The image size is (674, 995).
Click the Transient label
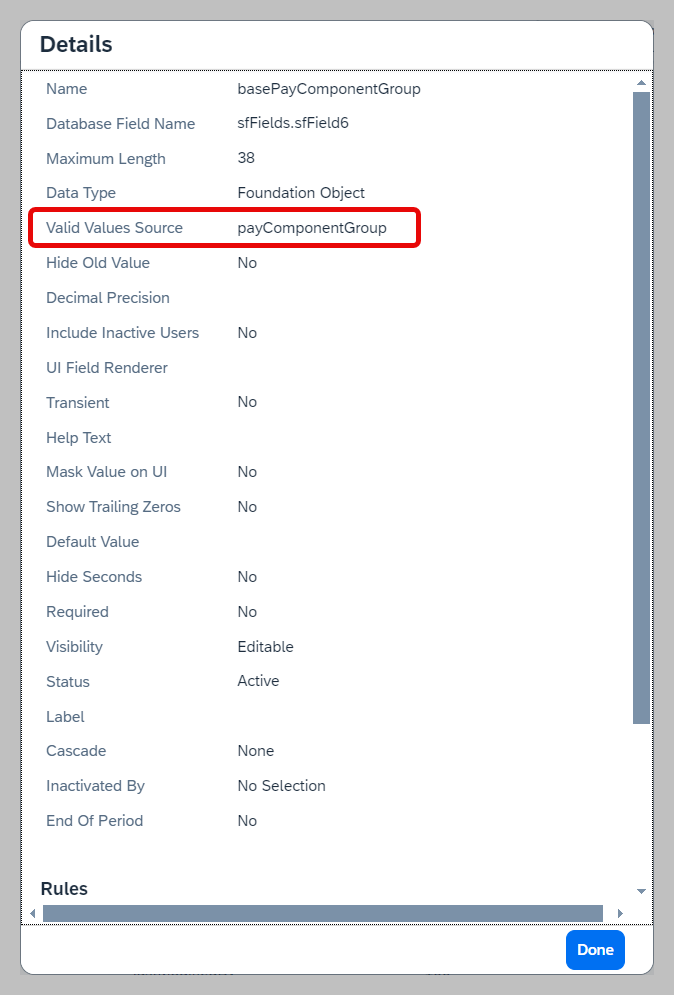[77, 402]
